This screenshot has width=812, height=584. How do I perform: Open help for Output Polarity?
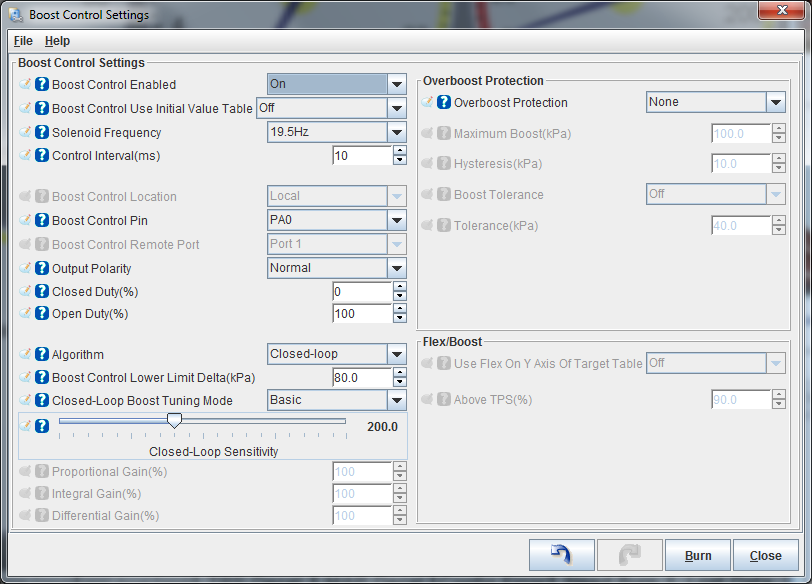(x=42, y=268)
